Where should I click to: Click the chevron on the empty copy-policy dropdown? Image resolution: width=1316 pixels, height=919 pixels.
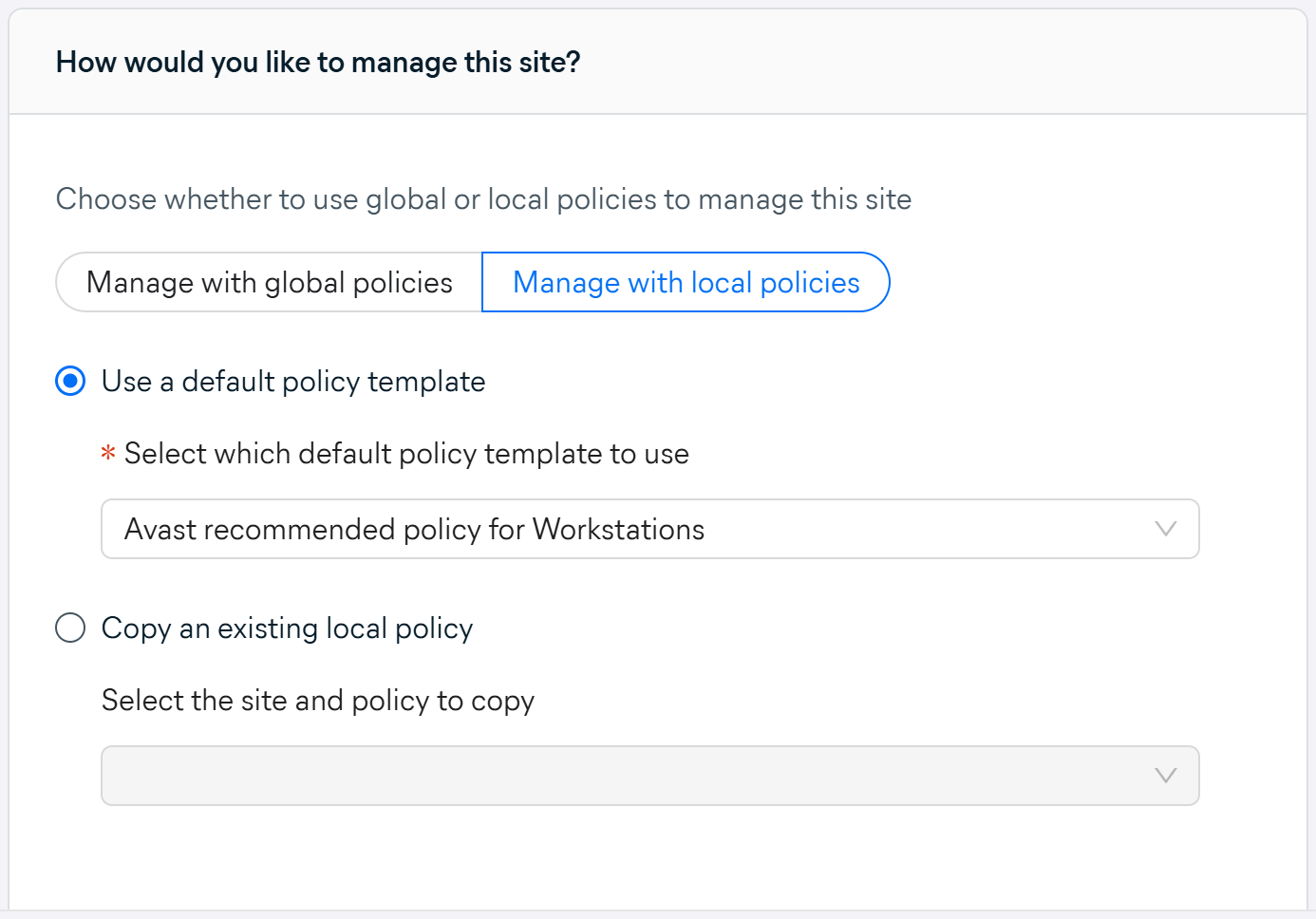(x=1165, y=776)
